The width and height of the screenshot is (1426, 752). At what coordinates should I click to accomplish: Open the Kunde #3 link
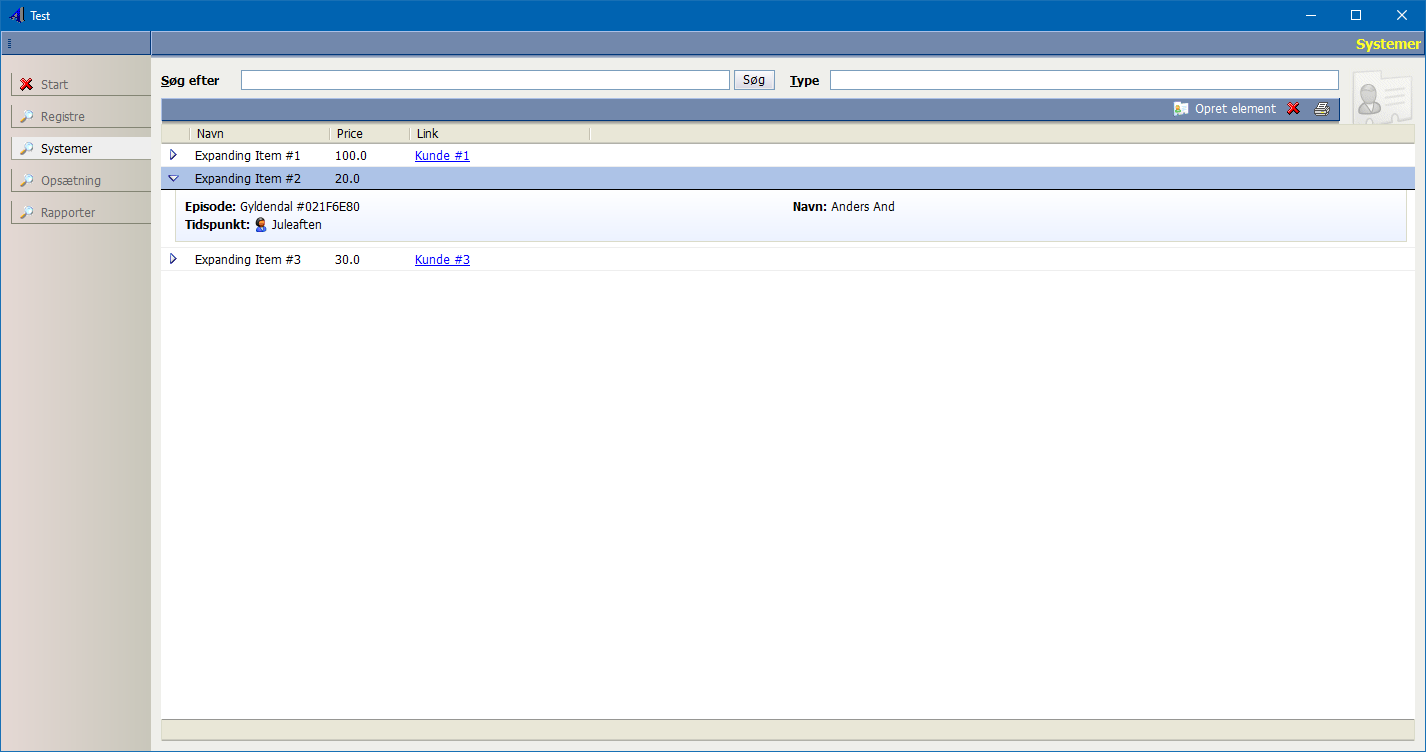tap(442, 260)
